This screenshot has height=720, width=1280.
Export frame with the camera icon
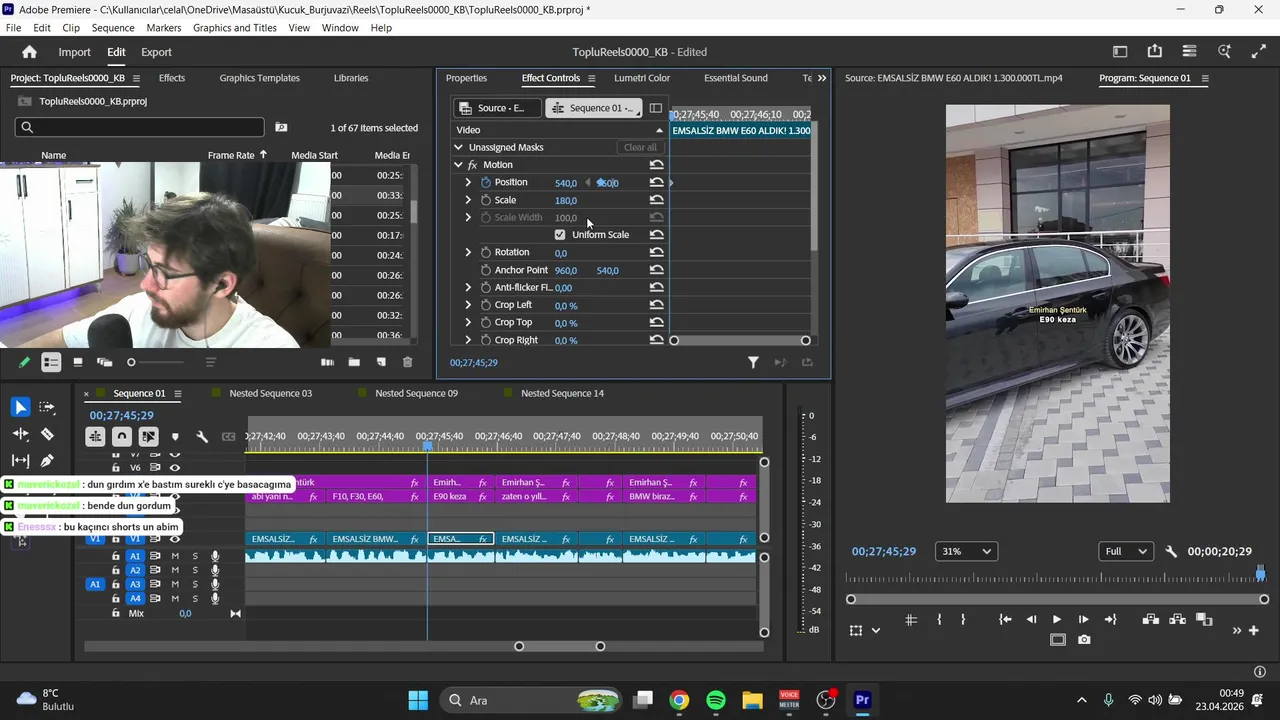[x=1084, y=640]
